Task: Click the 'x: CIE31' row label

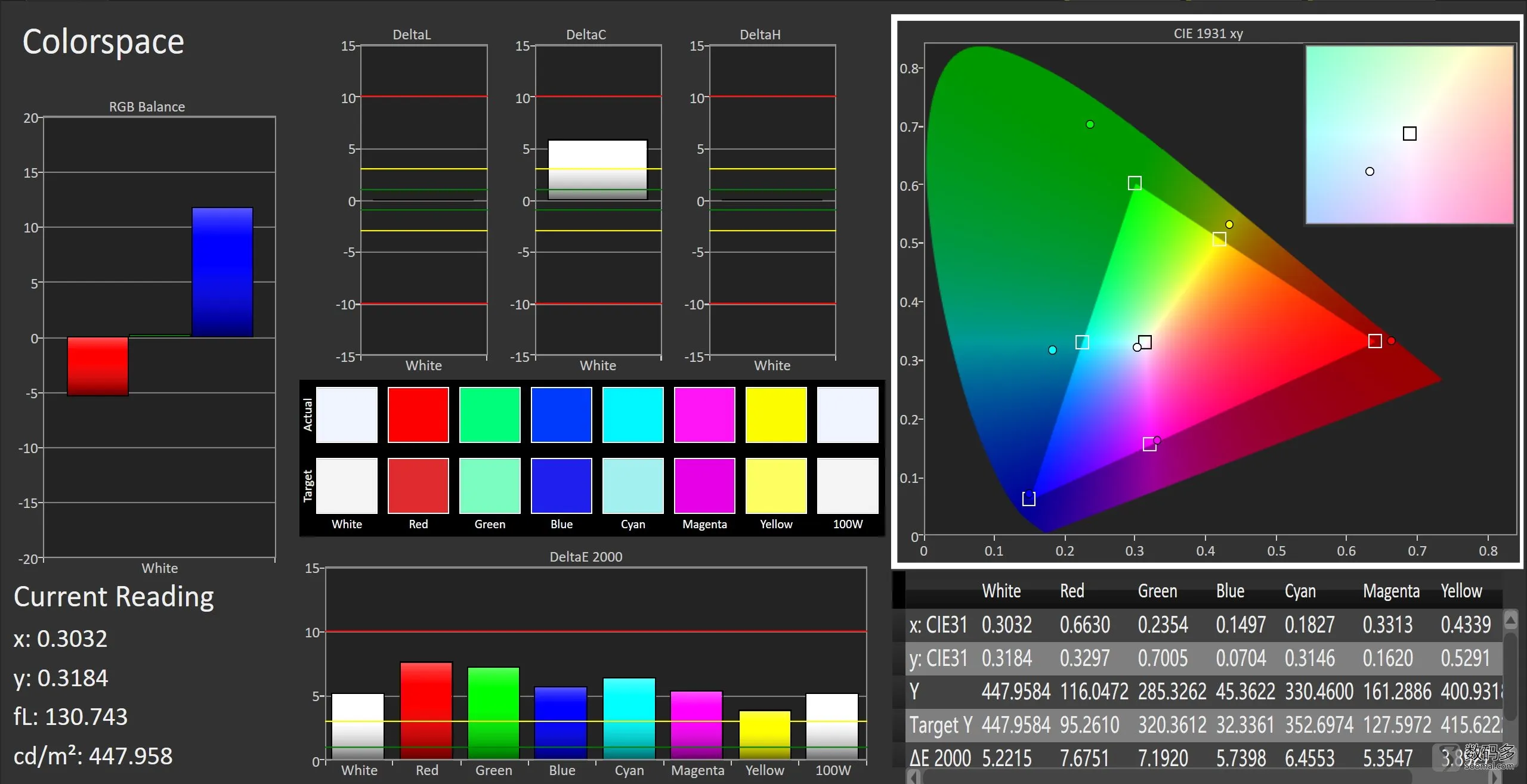Action: coord(938,625)
